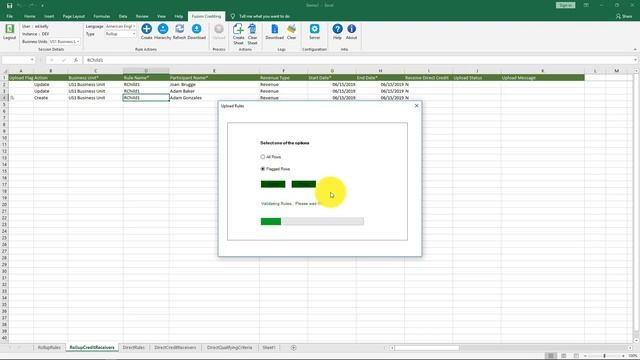The height and width of the screenshot is (360, 640).
Task: Select the cell with Adam Gonzales
Action: pyautogui.click(x=214, y=98)
